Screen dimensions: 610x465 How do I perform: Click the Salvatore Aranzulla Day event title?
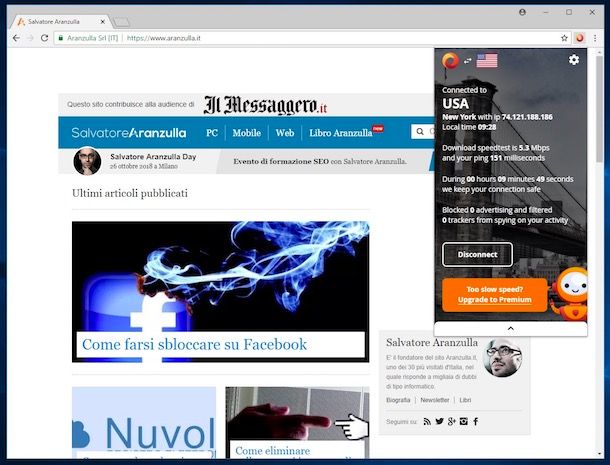pos(153,156)
